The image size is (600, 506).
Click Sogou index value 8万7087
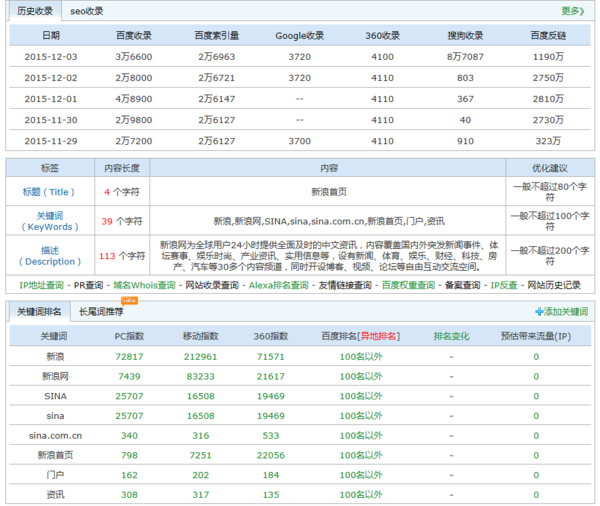465,57
